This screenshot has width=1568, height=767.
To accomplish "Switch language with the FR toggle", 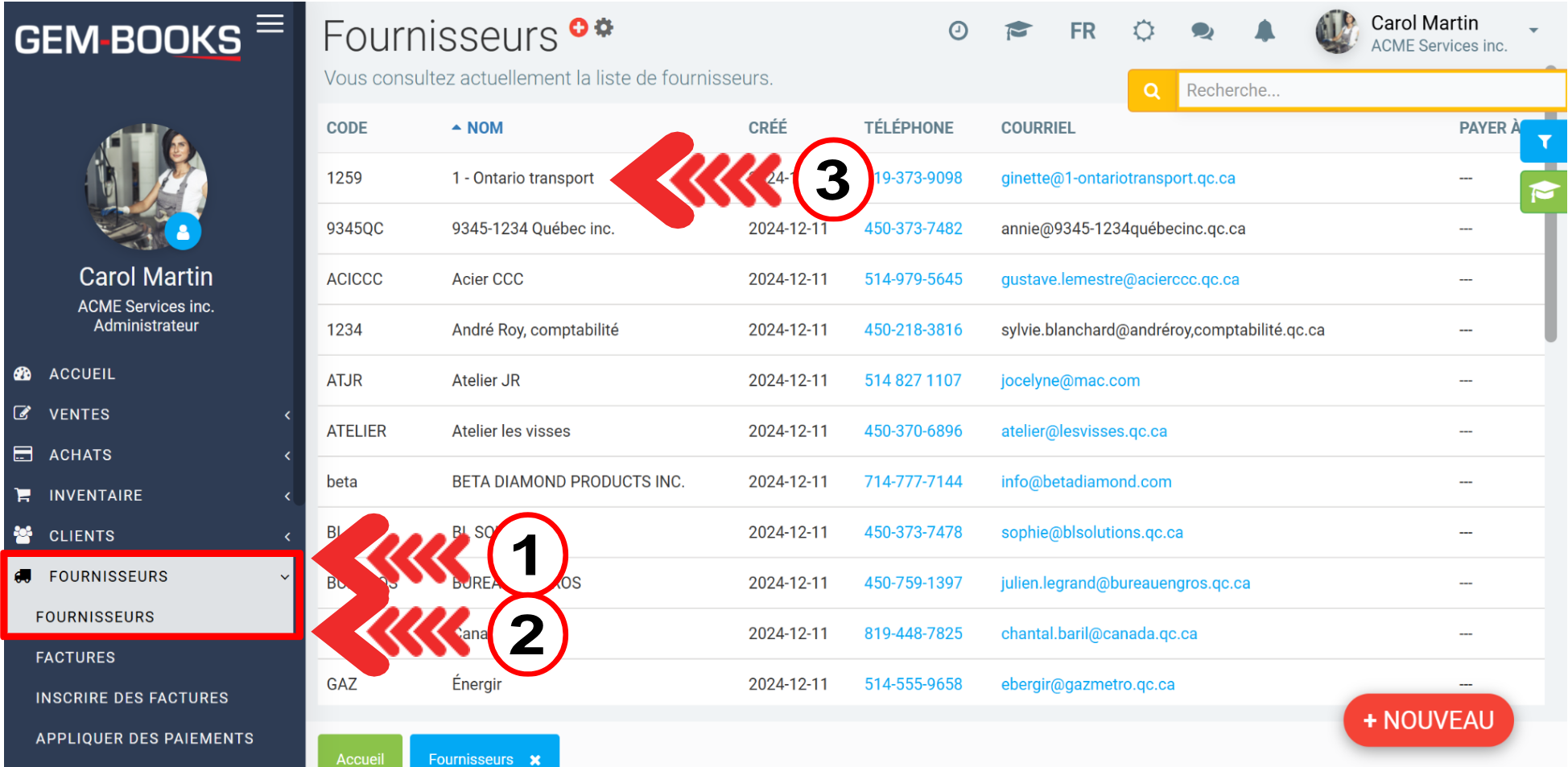I will pos(1082,31).
